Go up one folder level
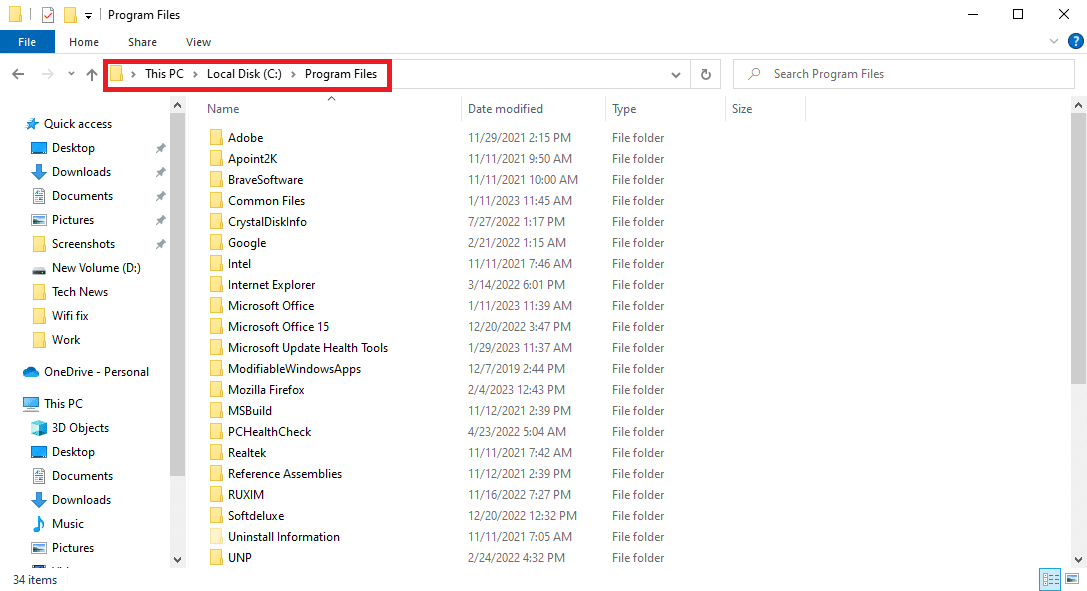 (x=92, y=74)
